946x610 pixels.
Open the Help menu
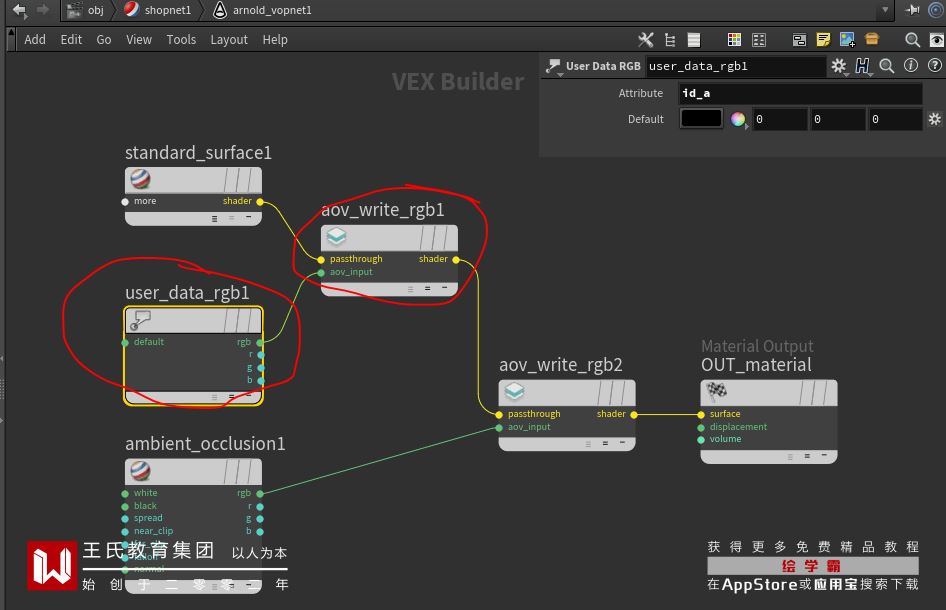(275, 40)
